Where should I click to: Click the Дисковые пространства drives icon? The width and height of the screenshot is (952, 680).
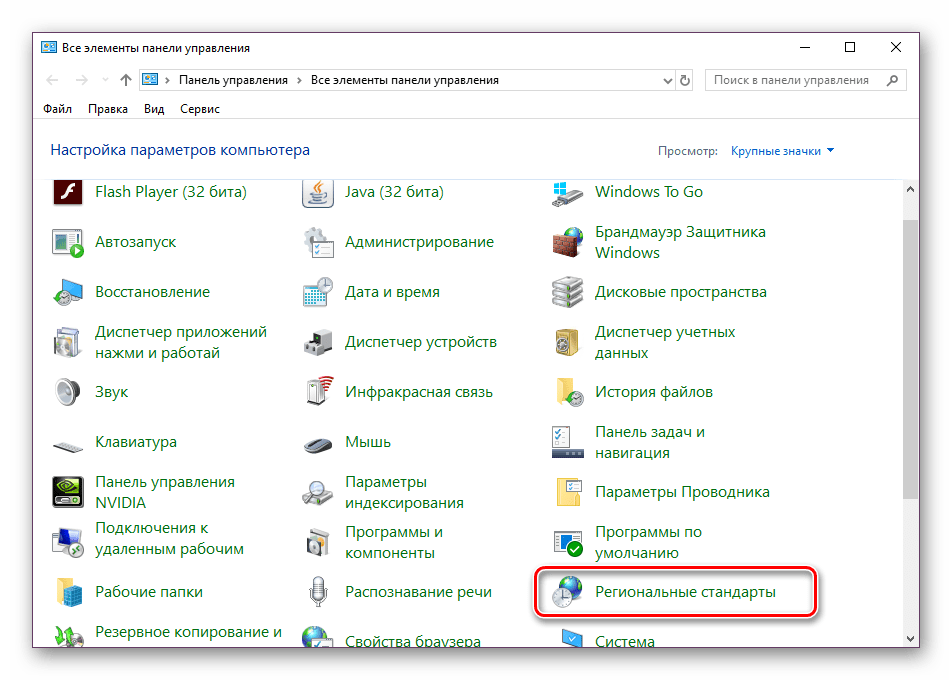568,293
